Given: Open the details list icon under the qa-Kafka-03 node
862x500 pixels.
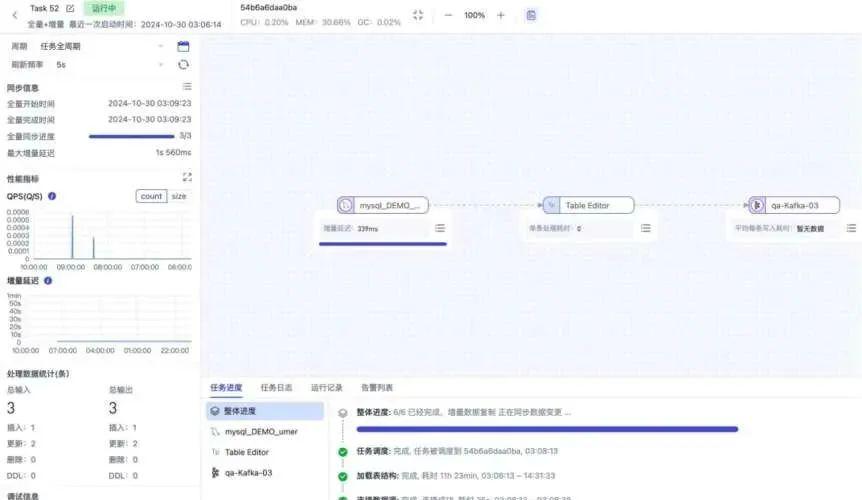Looking at the screenshot, I should pyautogui.click(x=851, y=228).
